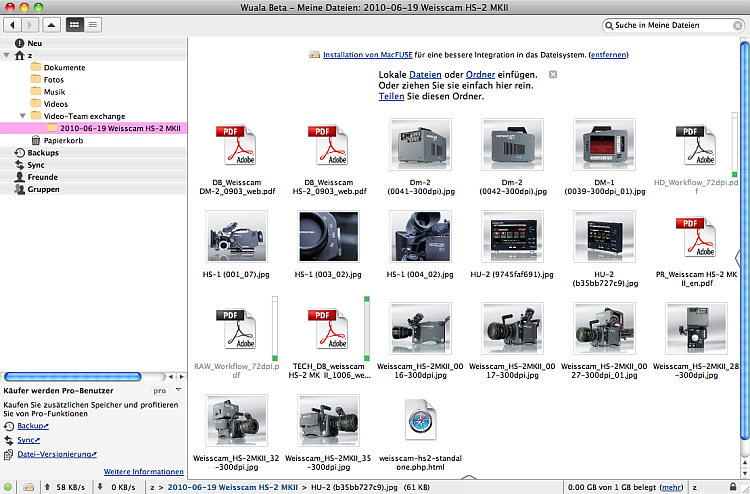
Task: Select DB_Weisscam HS-2_0903_web.pdf file
Action: click(329, 144)
